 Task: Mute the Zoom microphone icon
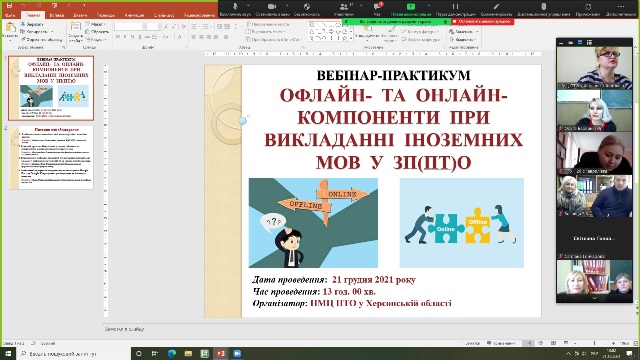click(236, 7)
